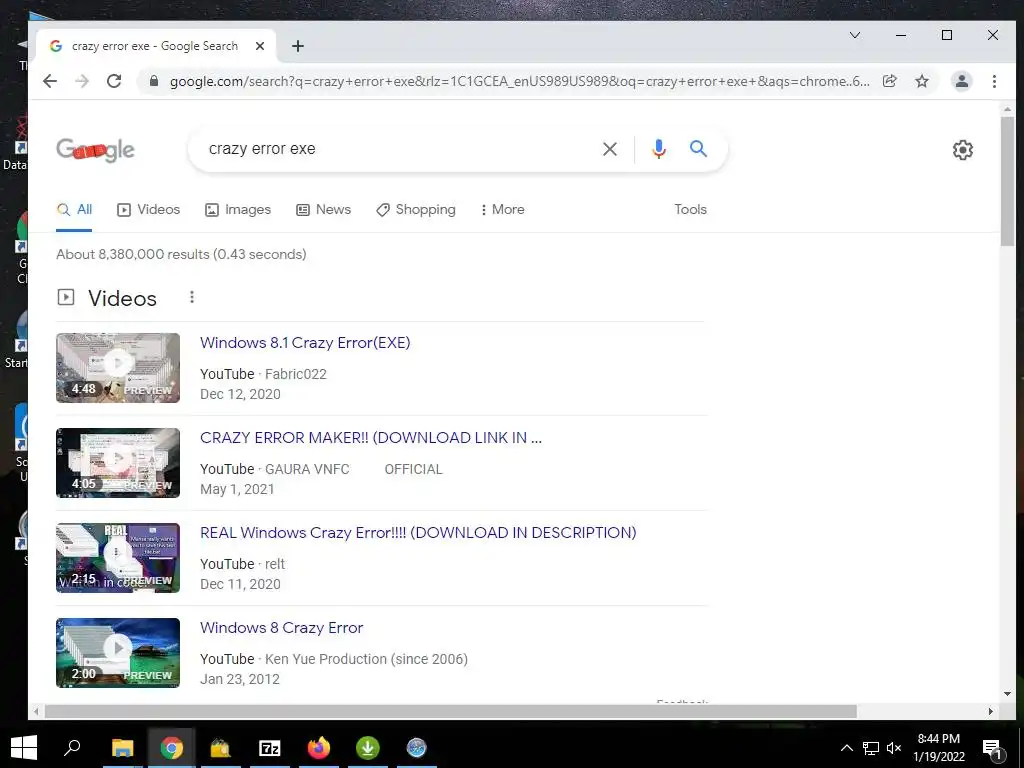Click the Google logo
The height and width of the screenshot is (768, 1024).
[x=95, y=150]
